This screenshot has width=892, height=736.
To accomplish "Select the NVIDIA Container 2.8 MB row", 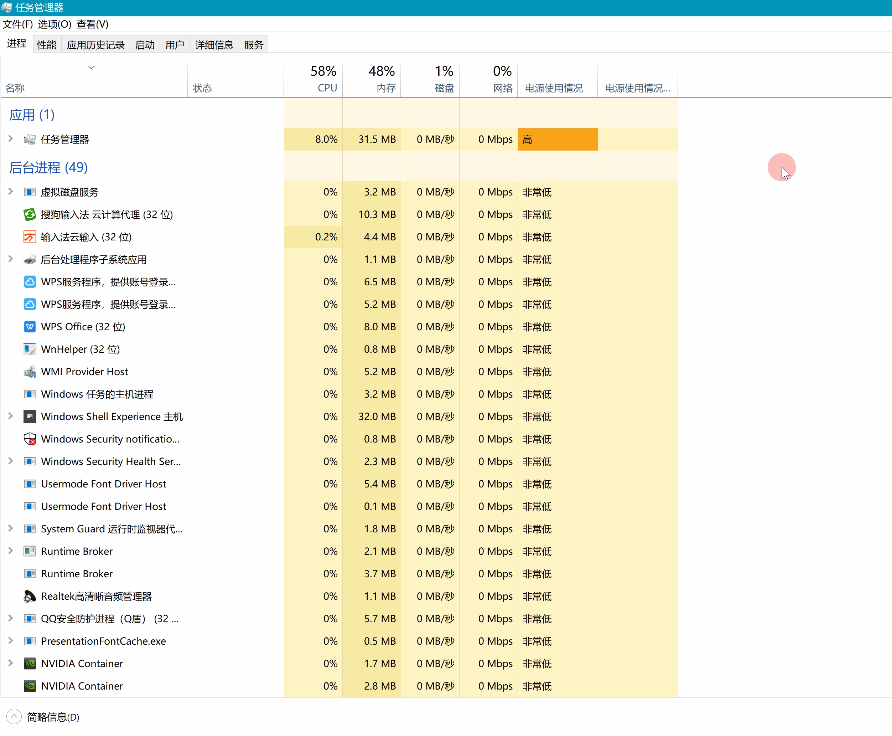I will [x=339, y=686].
